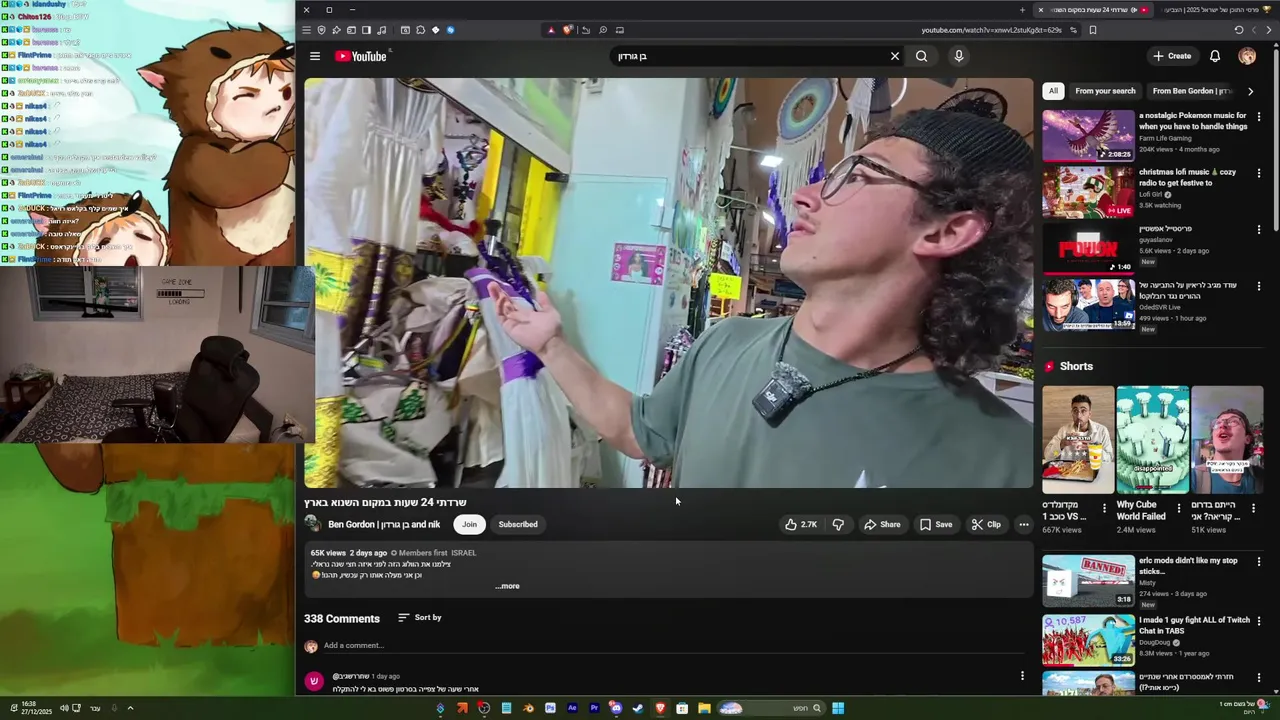Open Blender from the taskbar
Screen dimensions: 1280x720
point(529,708)
